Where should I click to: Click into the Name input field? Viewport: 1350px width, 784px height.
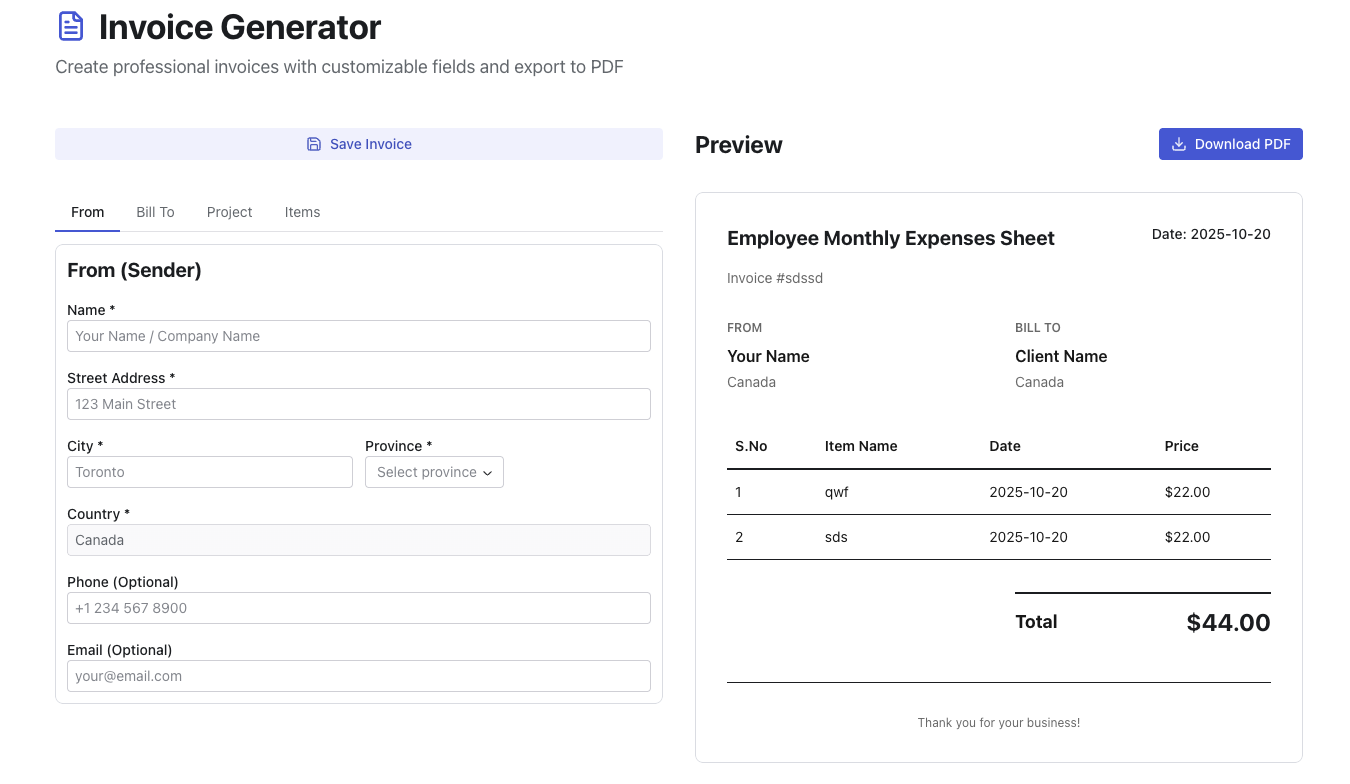tap(358, 336)
